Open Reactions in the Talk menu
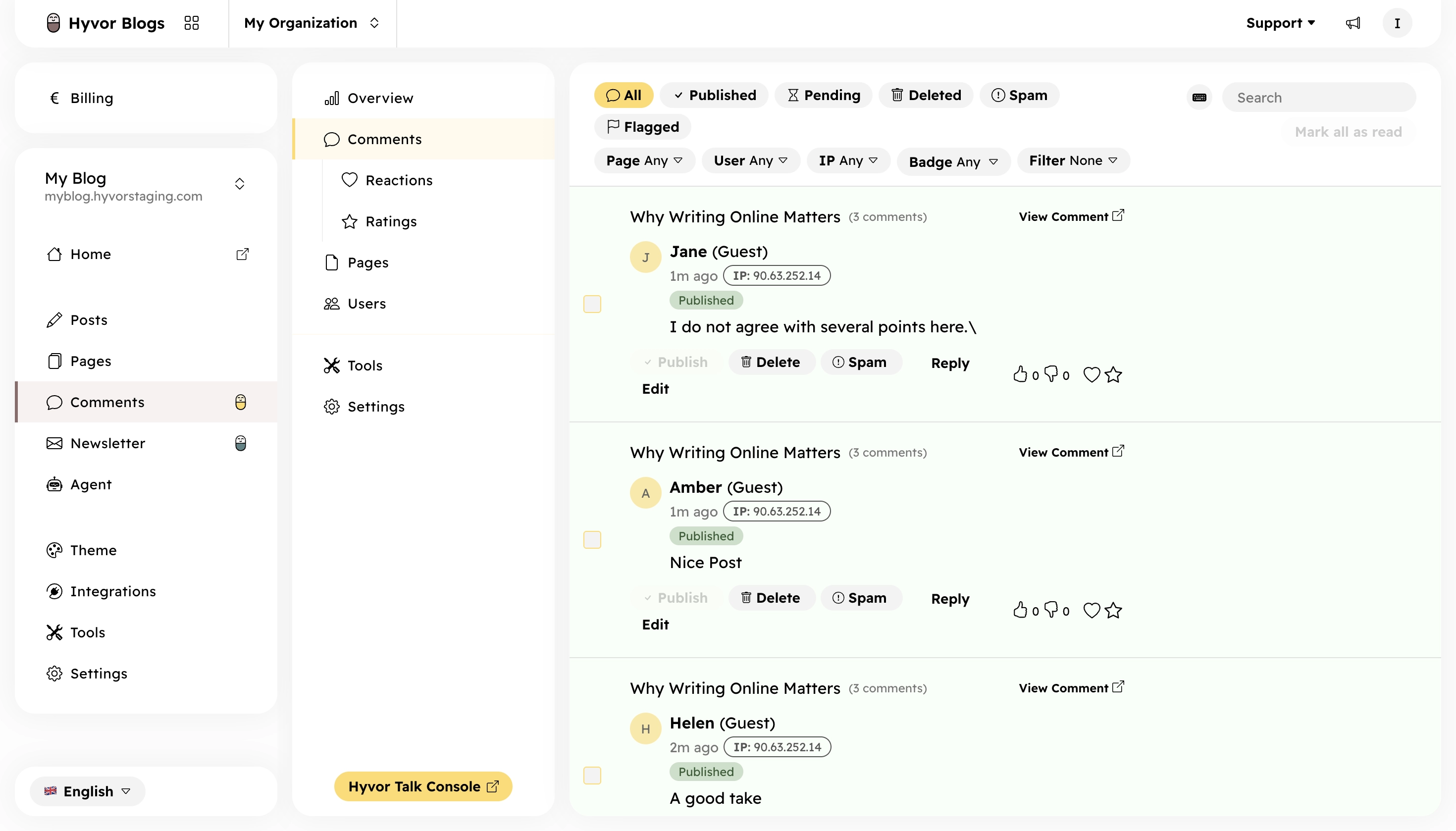Viewport: 1456px width, 831px height. click(438, 180)
